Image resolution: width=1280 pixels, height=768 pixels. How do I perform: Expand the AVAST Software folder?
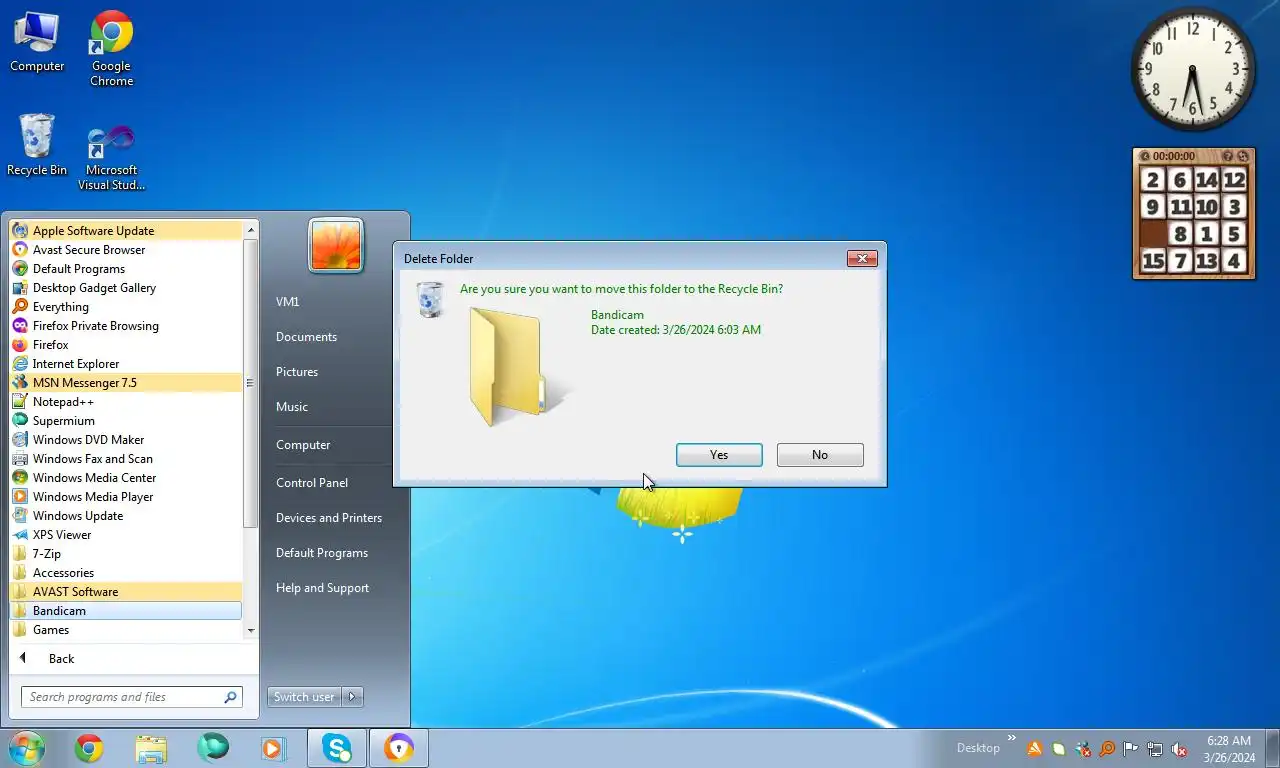tap(126, 592)
